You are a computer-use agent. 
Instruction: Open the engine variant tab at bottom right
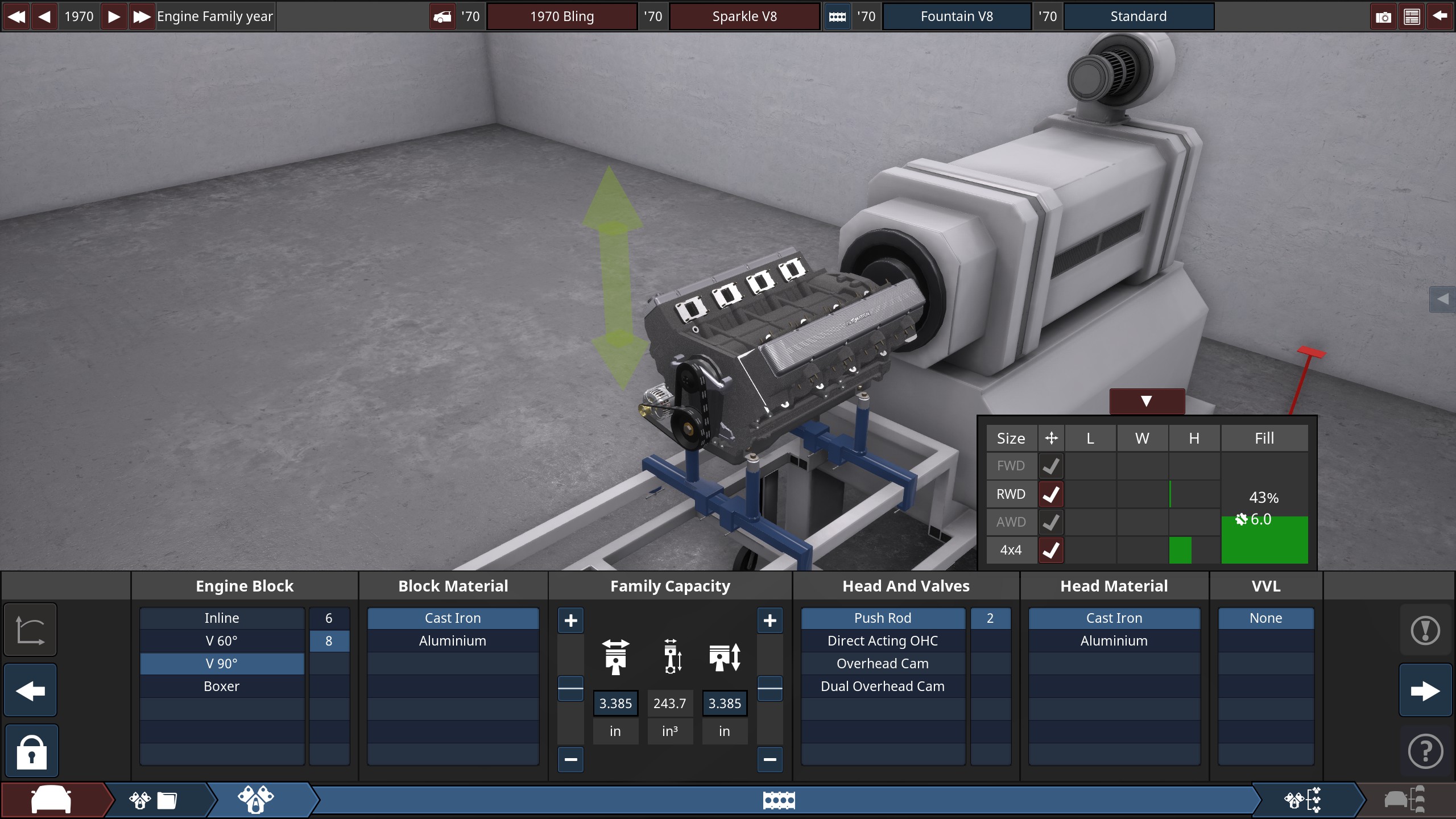coord(1302,800)
